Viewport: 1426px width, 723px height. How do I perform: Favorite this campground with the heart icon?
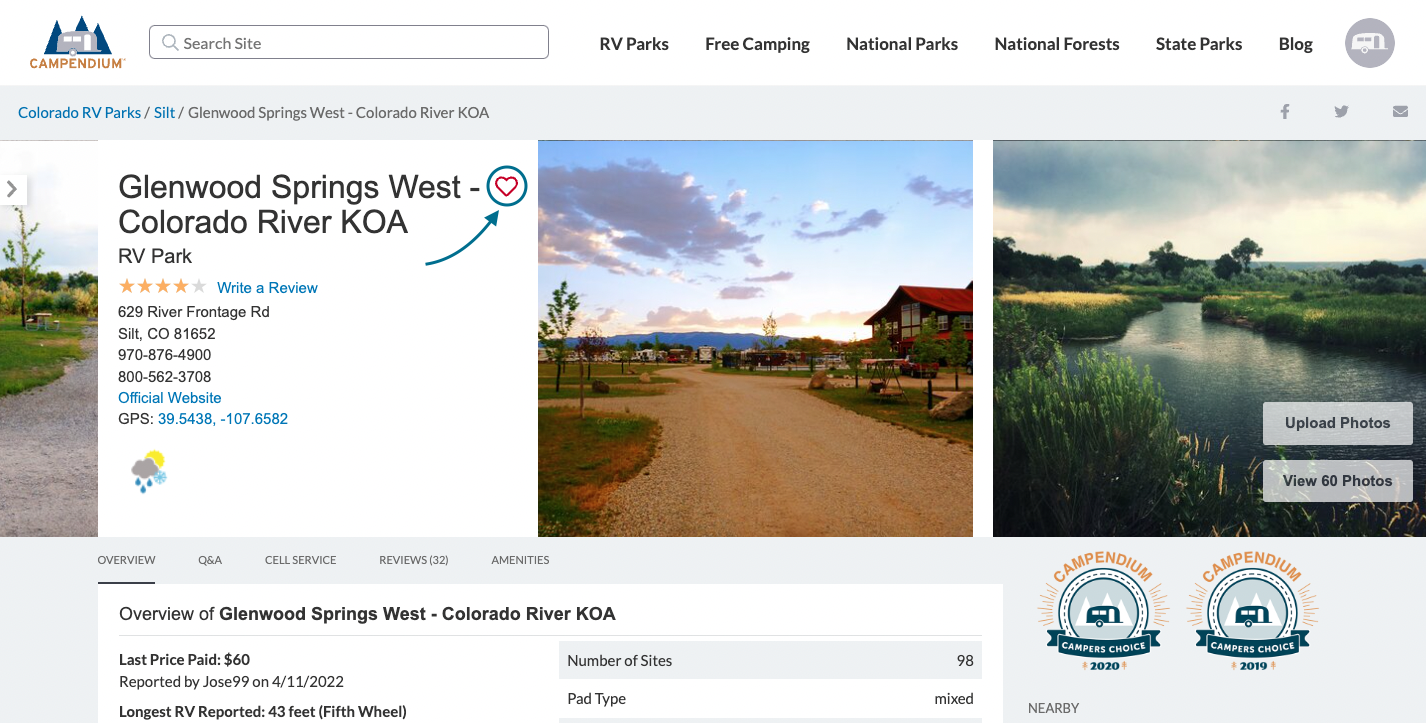(507, 186)
